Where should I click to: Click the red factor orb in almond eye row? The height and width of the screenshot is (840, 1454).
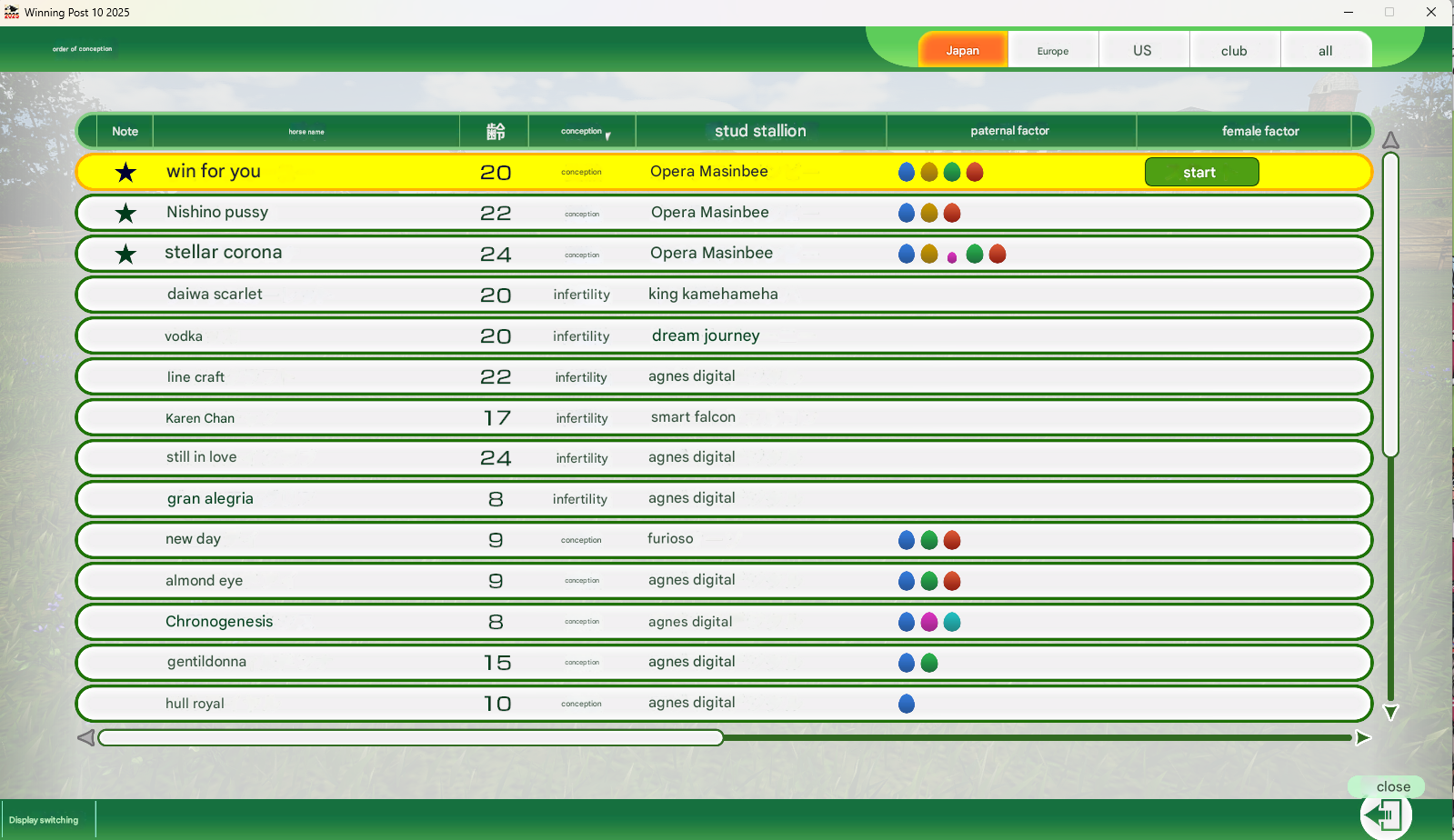point(952,581)
